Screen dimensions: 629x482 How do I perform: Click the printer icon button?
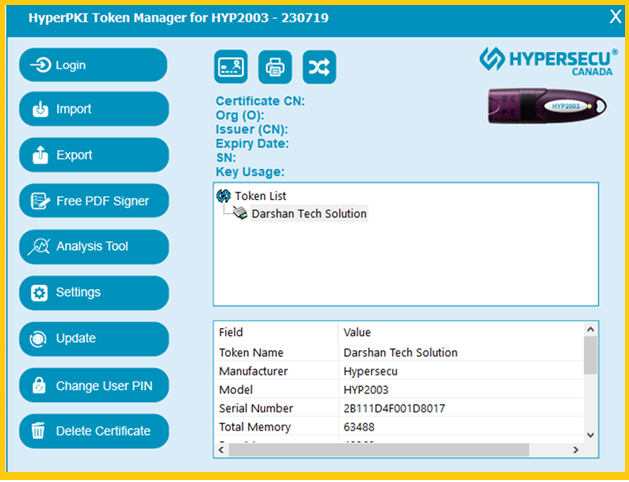coord(275,67)
